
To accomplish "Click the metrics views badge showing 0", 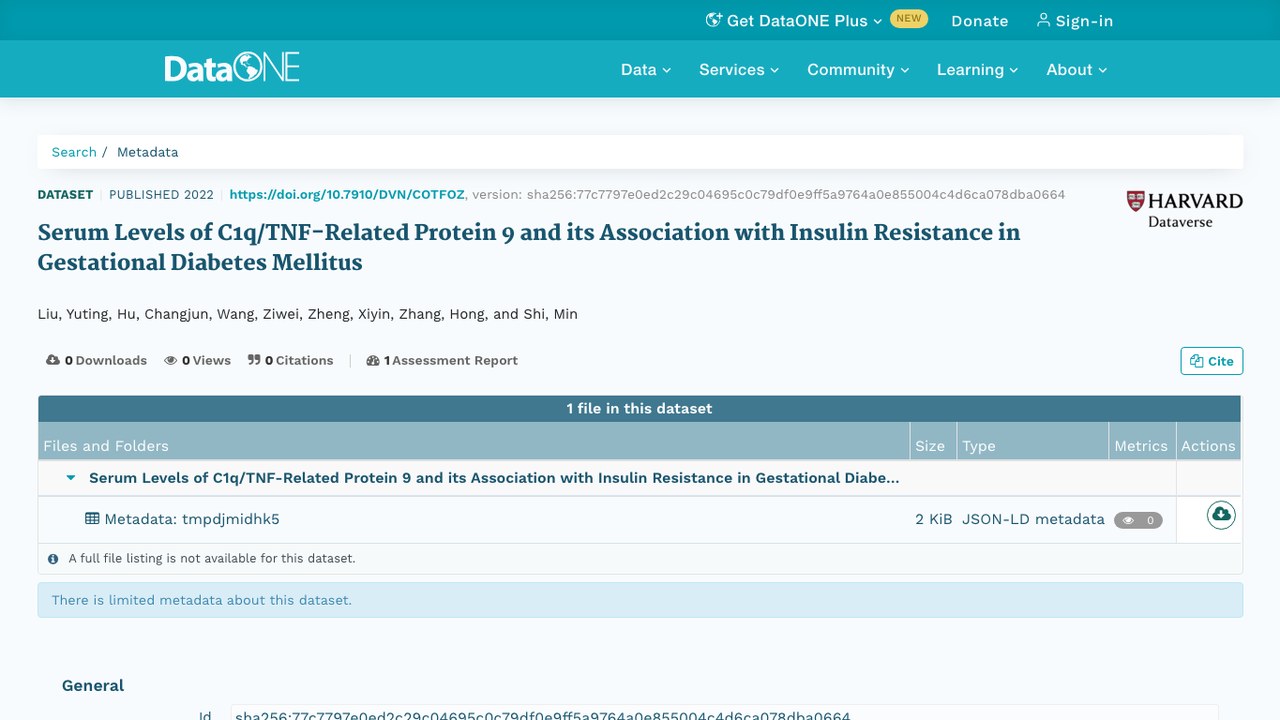I will tap(1138, 520).
